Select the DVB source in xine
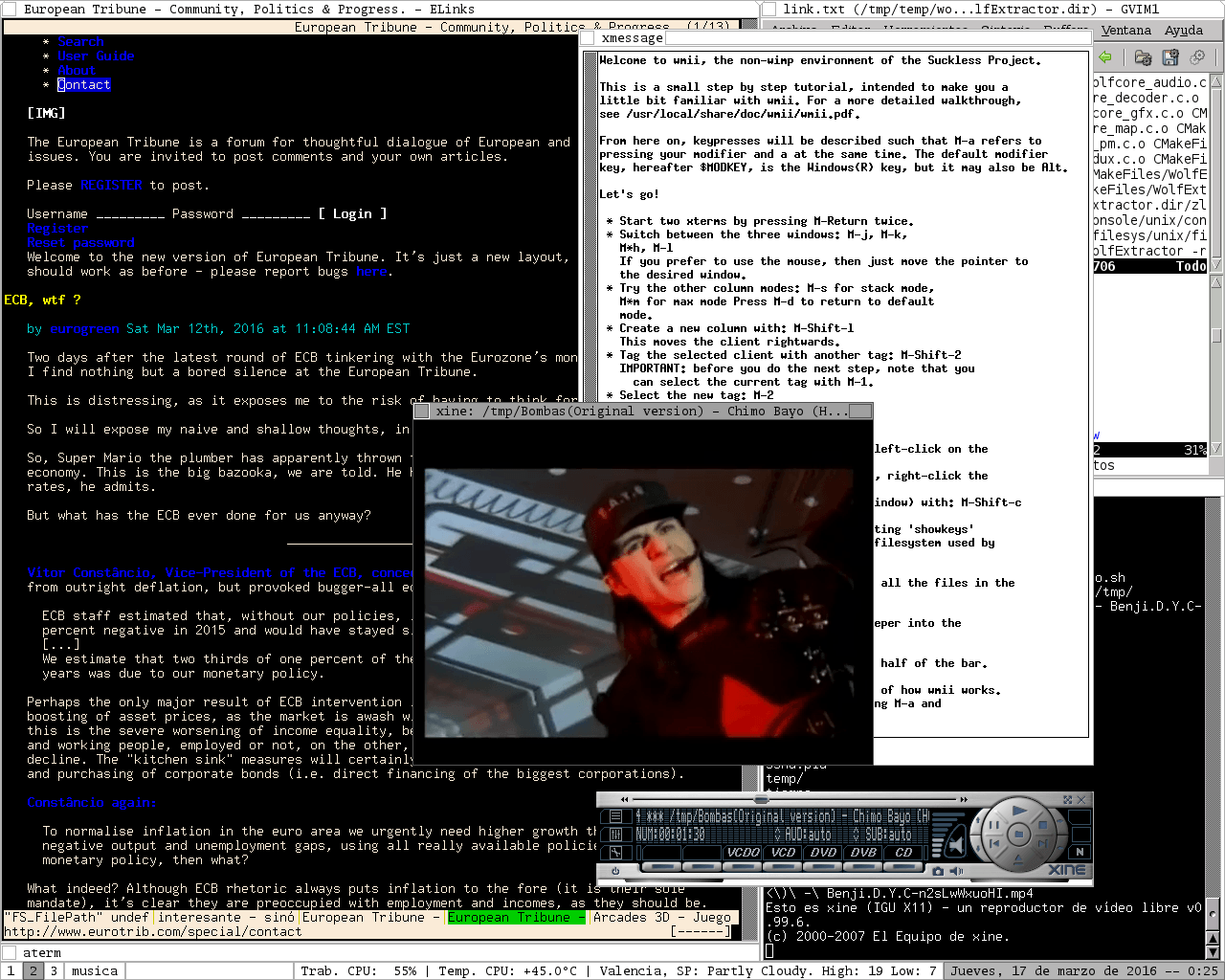 click(863, 853)
